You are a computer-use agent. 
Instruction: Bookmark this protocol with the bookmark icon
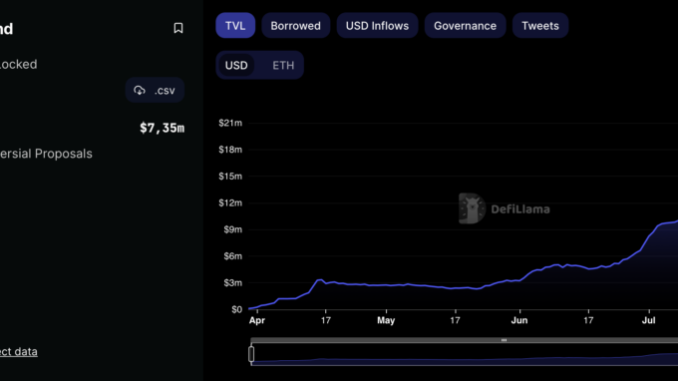point(178,28)
